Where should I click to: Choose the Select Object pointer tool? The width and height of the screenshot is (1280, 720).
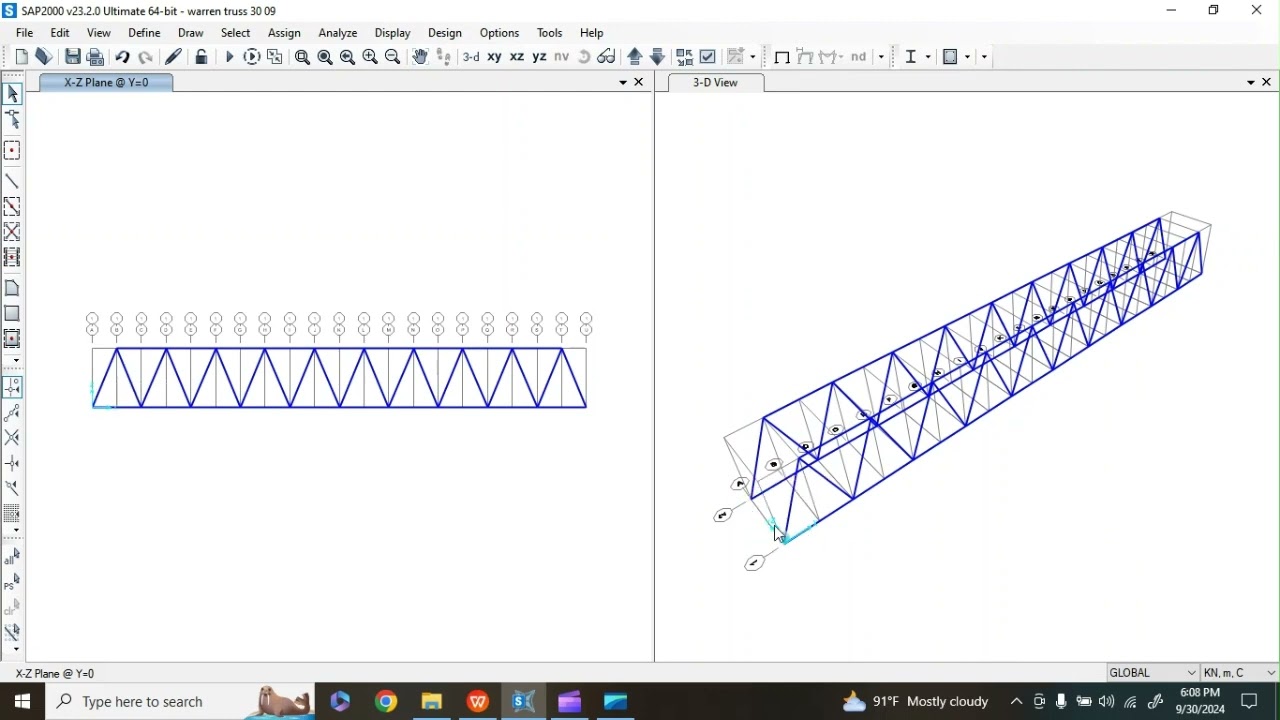[x=13, y=94]
